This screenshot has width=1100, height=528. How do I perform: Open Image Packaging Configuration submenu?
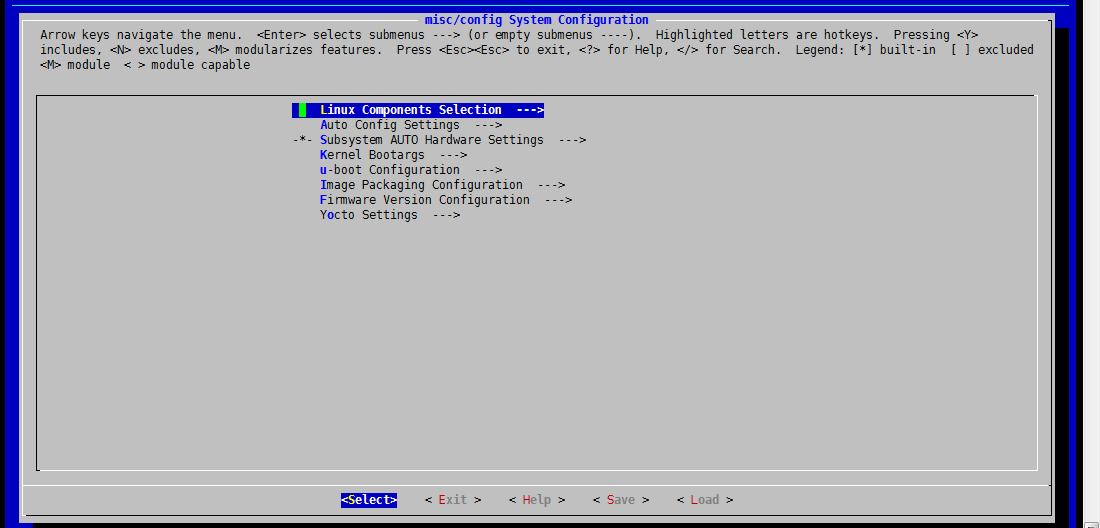tap(443, 185)
